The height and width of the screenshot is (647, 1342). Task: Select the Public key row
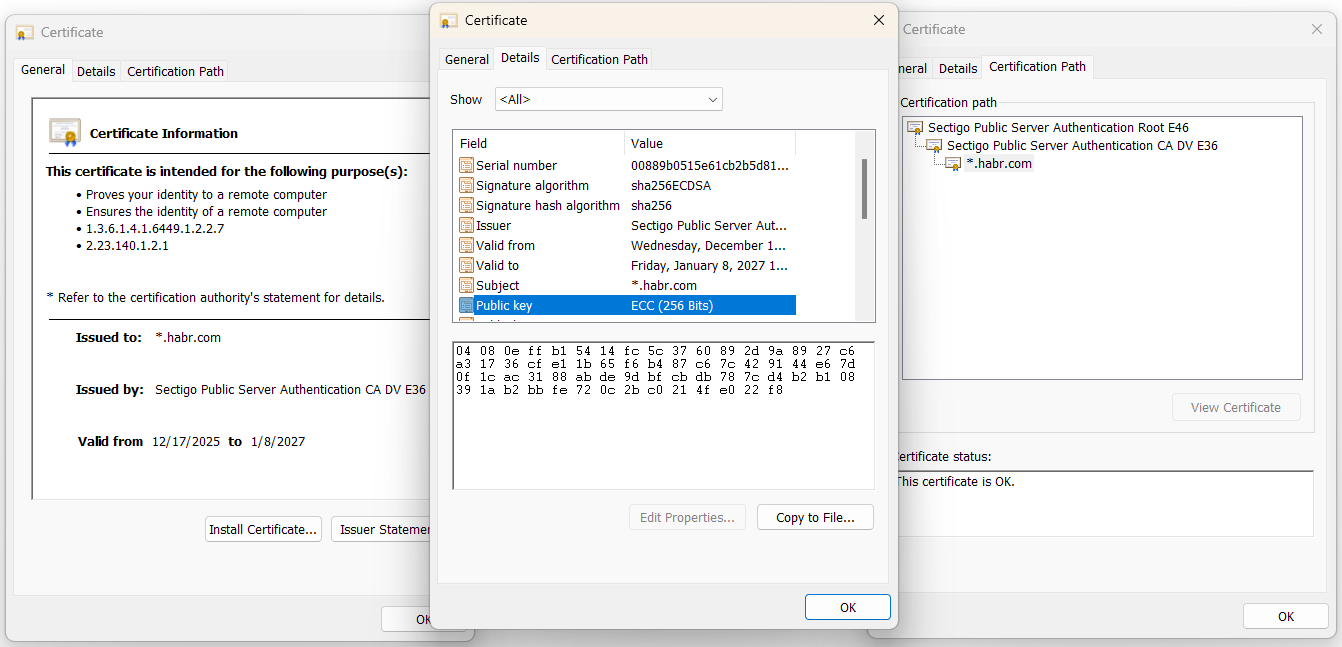tap(626, 306)
